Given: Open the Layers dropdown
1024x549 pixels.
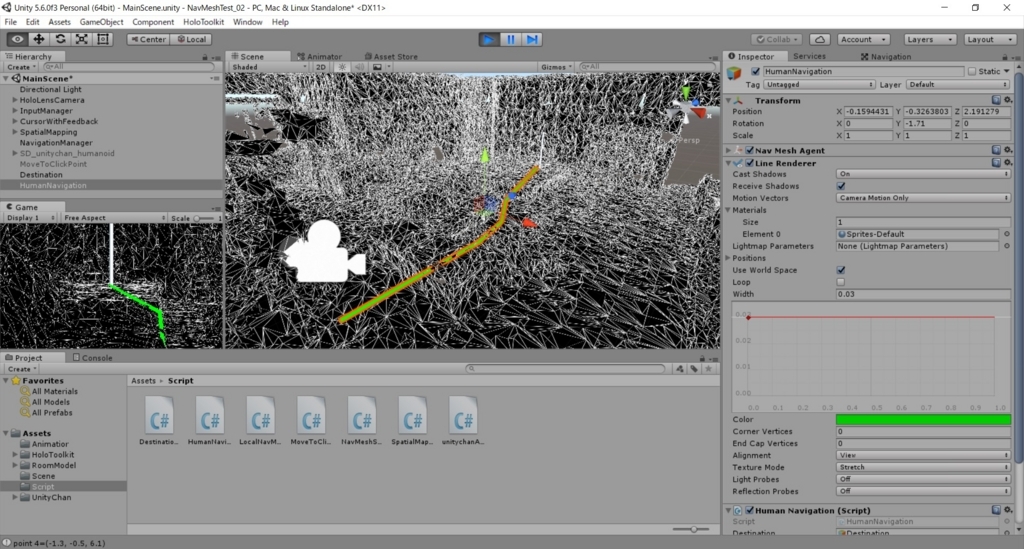Looking at the screenshot, I should pos(930,39).
